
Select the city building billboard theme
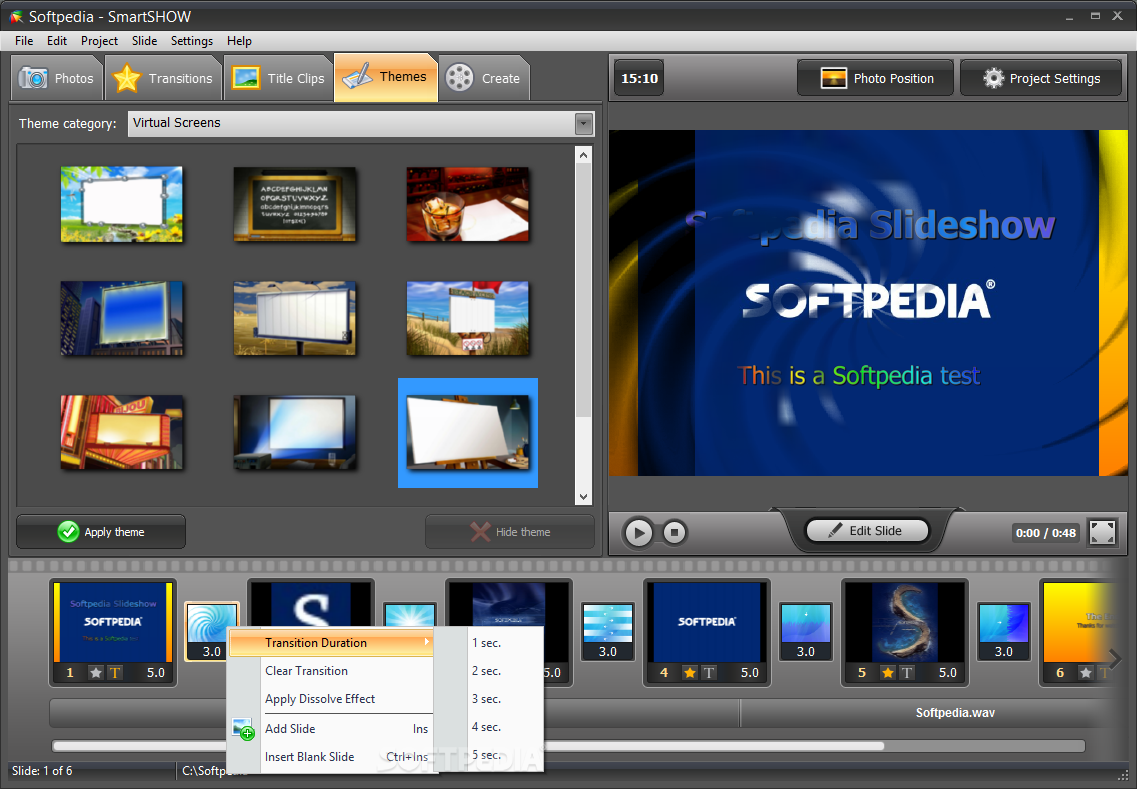(121, 318)
